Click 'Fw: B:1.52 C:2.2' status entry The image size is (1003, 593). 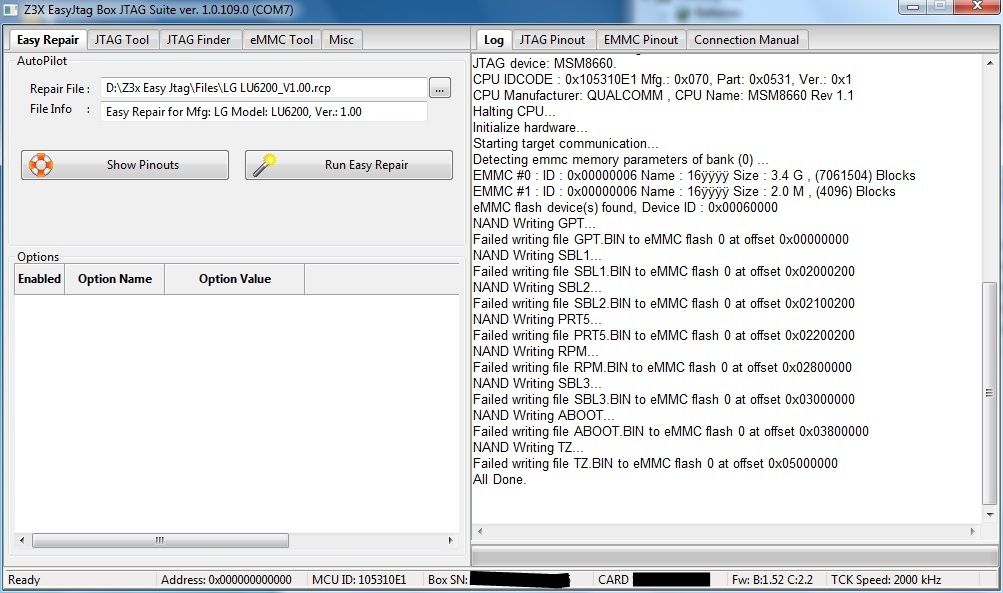point(772,580)
